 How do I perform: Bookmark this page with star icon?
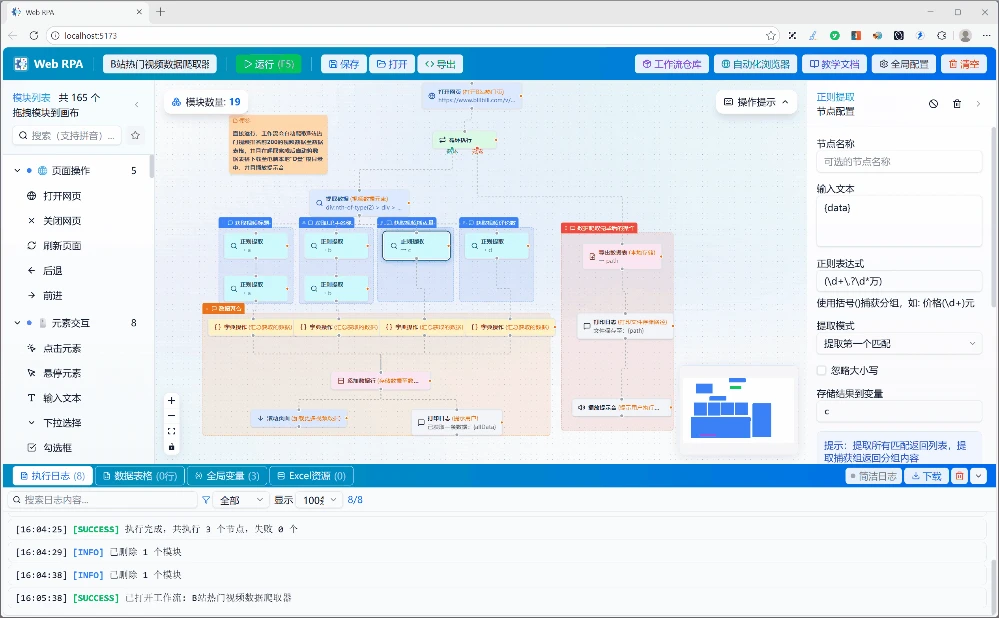771,36
